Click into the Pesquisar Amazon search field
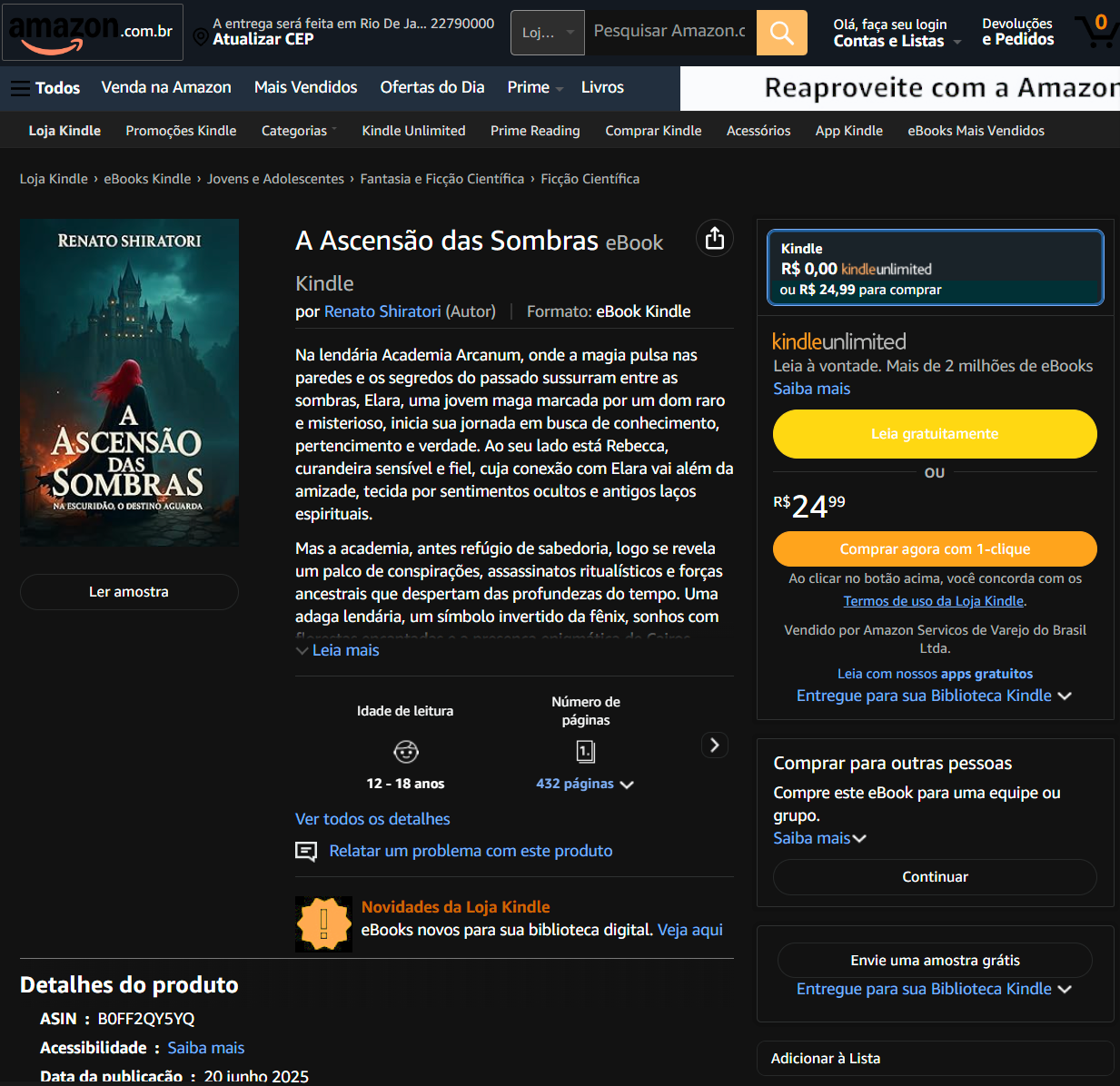The width and height of the screenshot is (1120, 1086). pyautogui.click(x=670, y=33)
